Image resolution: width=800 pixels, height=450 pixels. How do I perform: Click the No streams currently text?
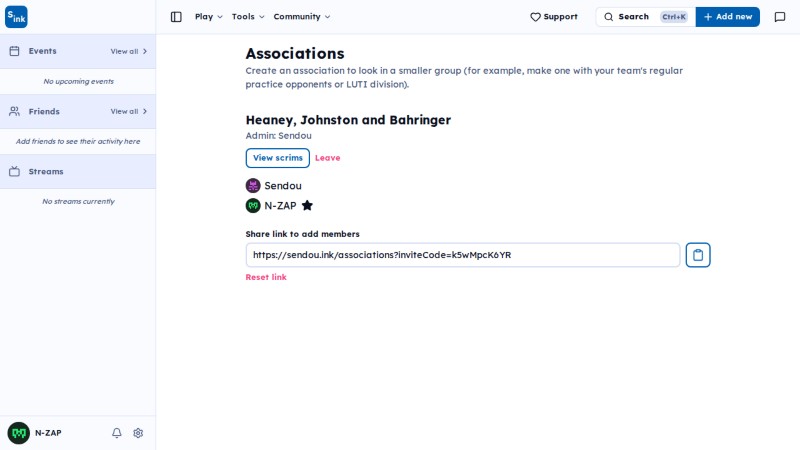pos(79,202)
